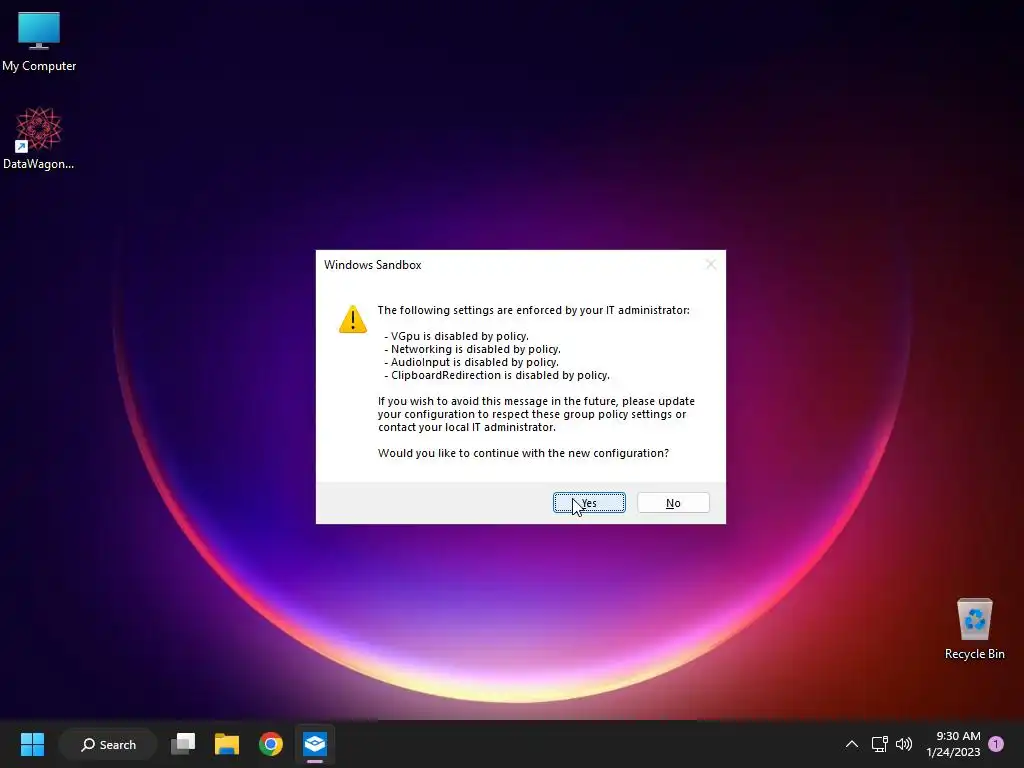This screenshot has width=1024, height=768.
Task: Click the Windows Sandbox dialog title
Action: click(x=372, y=264)
